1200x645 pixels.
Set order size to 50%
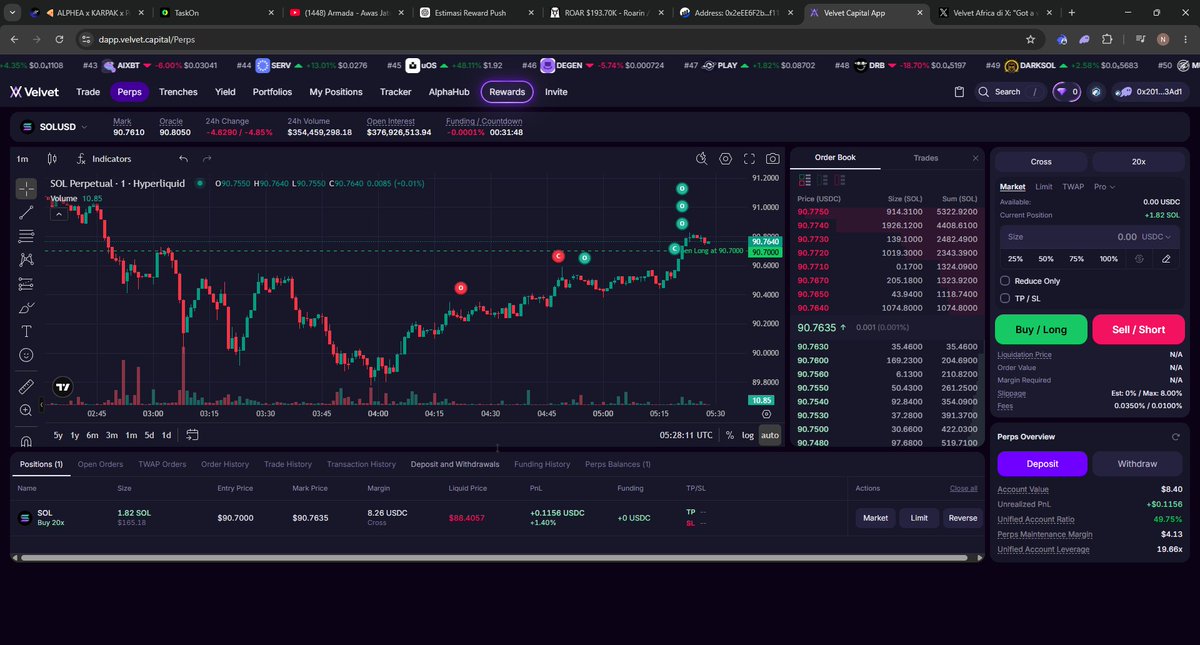tap(1046, 259)
